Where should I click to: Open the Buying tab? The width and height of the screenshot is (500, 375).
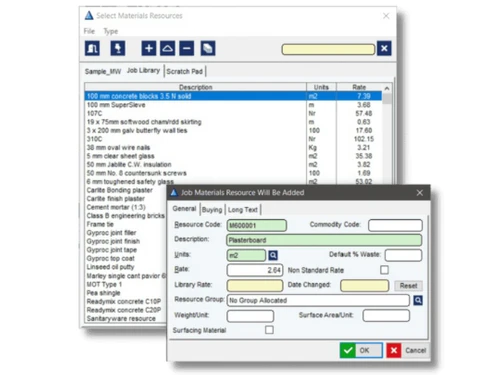pyautogui.click(x=212, y=210)
